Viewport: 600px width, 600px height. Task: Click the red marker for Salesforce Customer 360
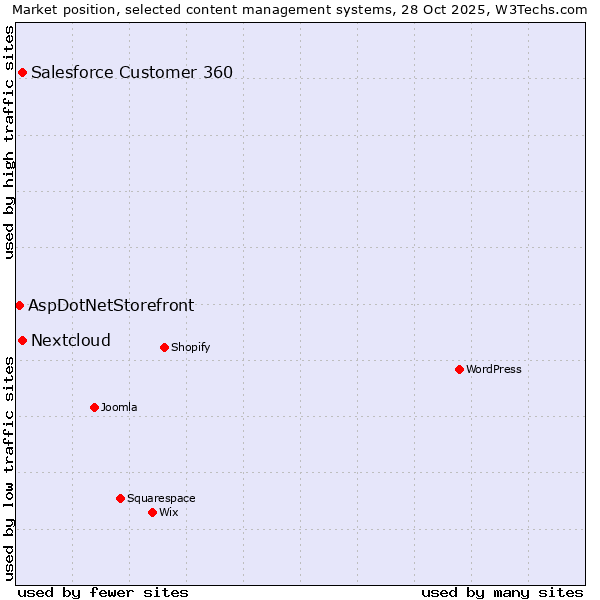[22, 72]
